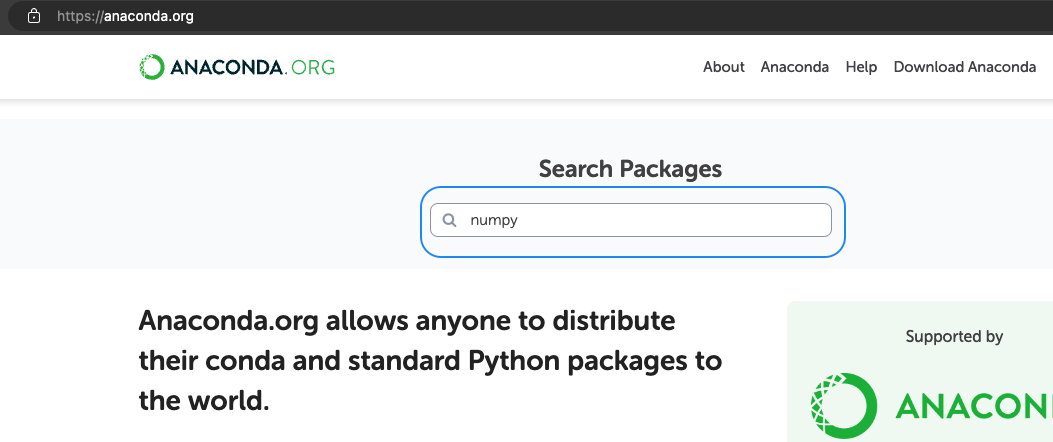Click the green .ORG text in header logo
Viewport: 1053px width, 442px height.
pyautogui.click(x=311, y=68)
